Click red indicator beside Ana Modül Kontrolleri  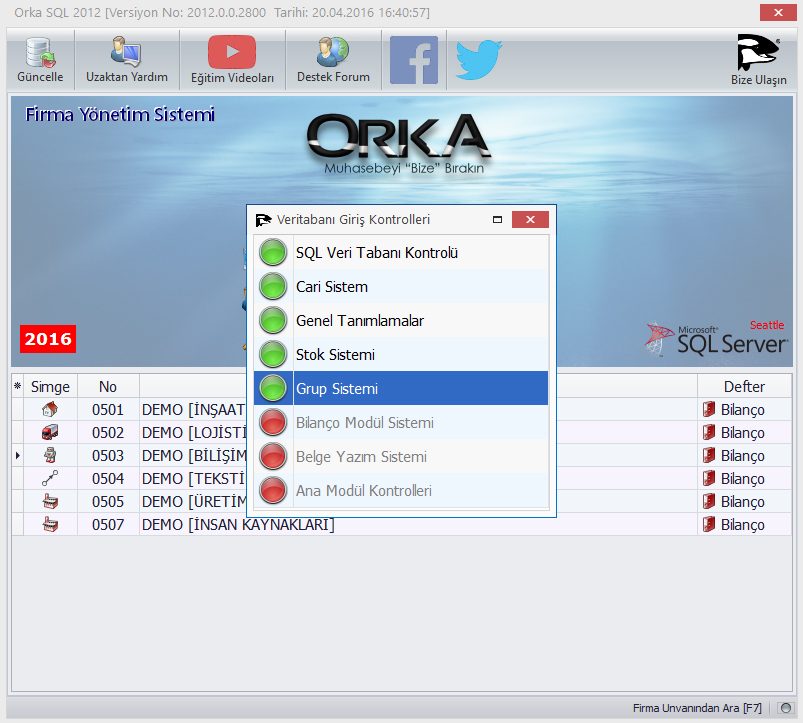coord(273,491)
